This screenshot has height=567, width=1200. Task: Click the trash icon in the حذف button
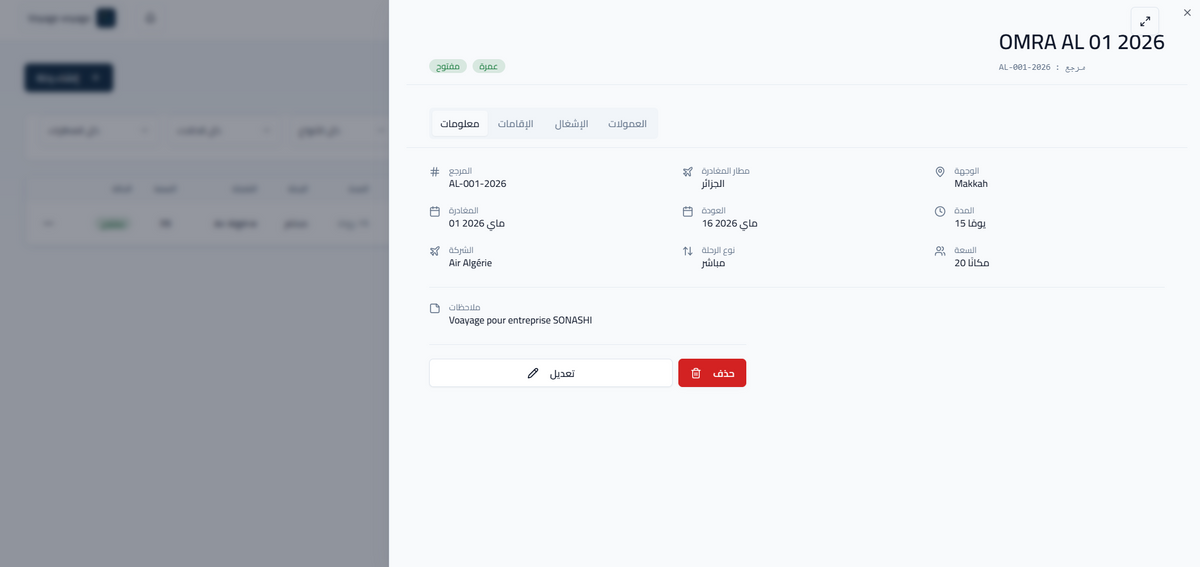(x=696, y=373)
